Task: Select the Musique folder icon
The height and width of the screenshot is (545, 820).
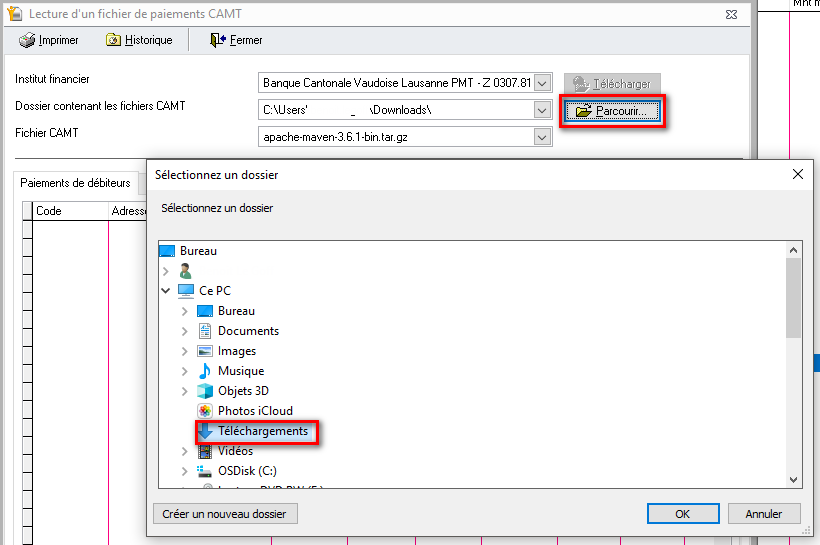Action: point(205,371)
